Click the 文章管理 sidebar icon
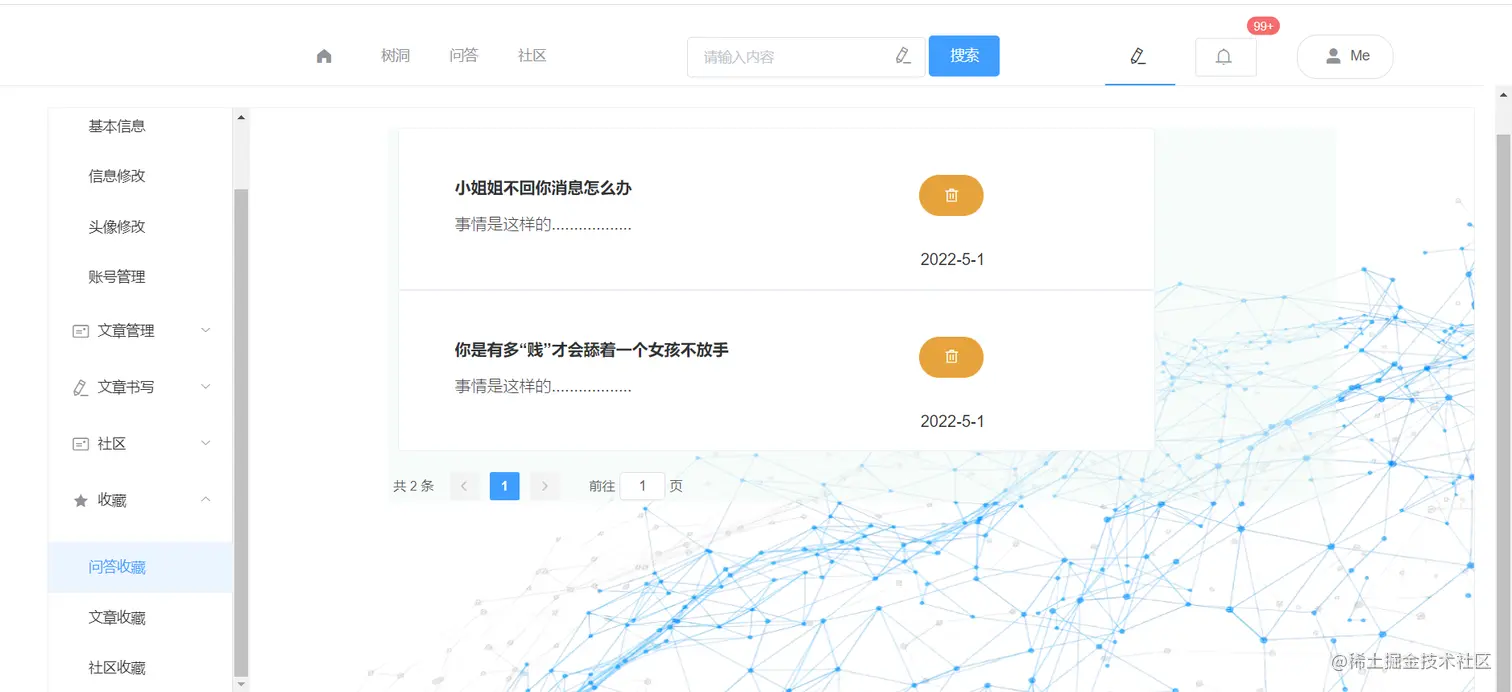The width and height of the screenshot is (1512, 692). [x=80, y=330]
